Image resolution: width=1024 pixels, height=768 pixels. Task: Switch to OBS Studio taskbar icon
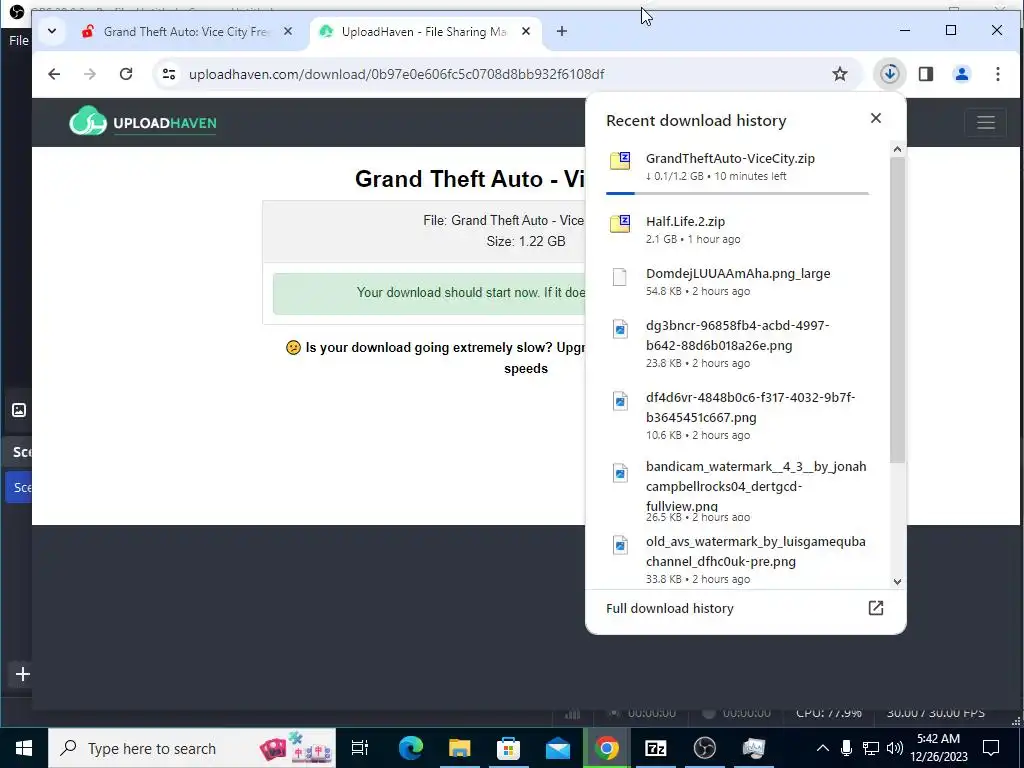[x=705, y=748]
